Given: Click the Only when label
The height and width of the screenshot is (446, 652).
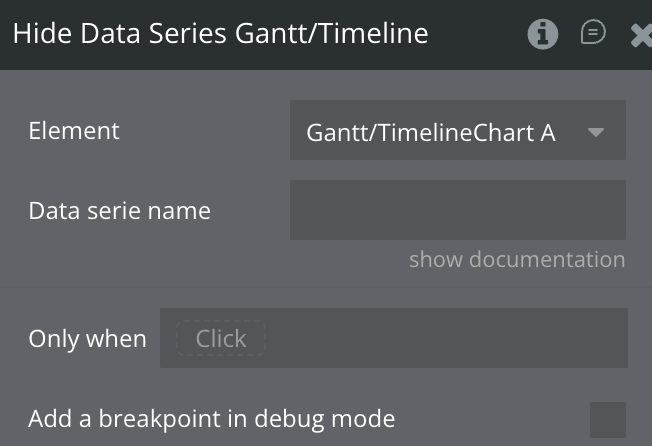Looking at the screenshot, I should tap(87, 339).
